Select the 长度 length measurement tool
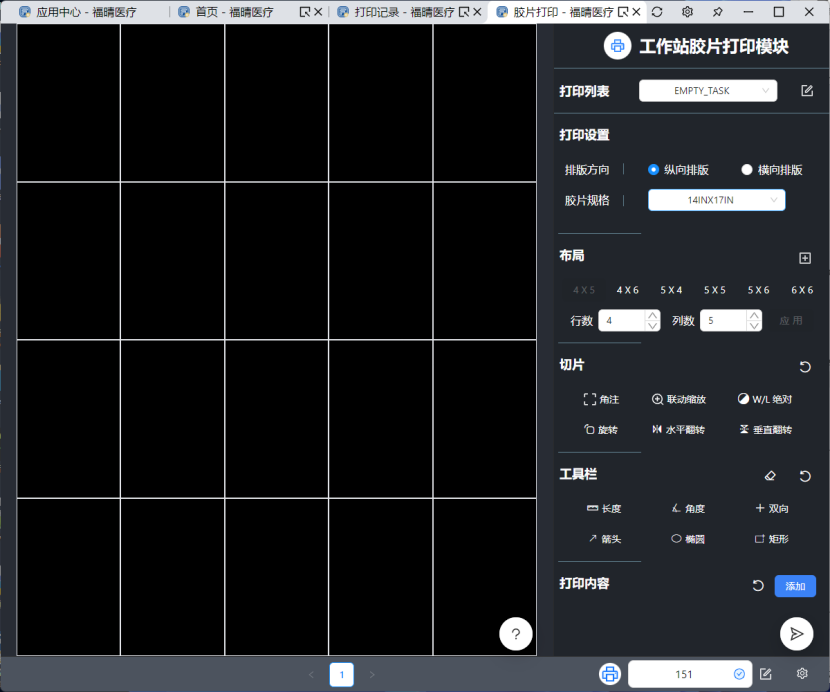 (x=603, y=509)
